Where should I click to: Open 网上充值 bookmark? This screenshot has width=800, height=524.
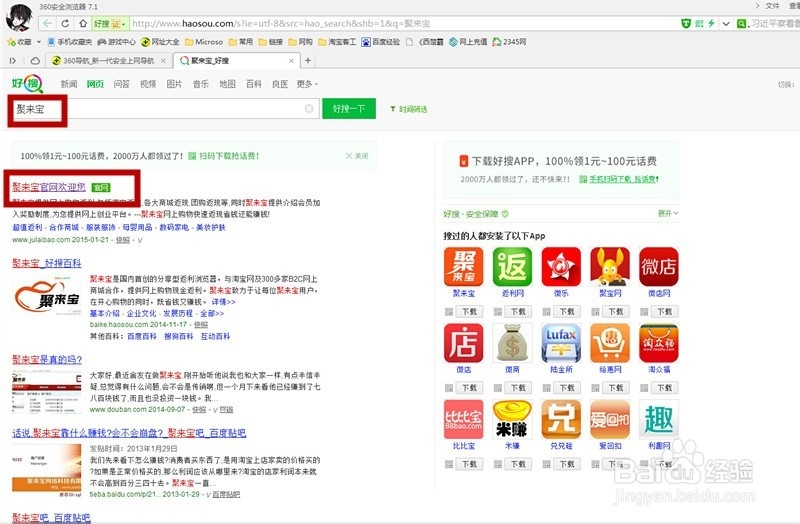tap(468, 42)
